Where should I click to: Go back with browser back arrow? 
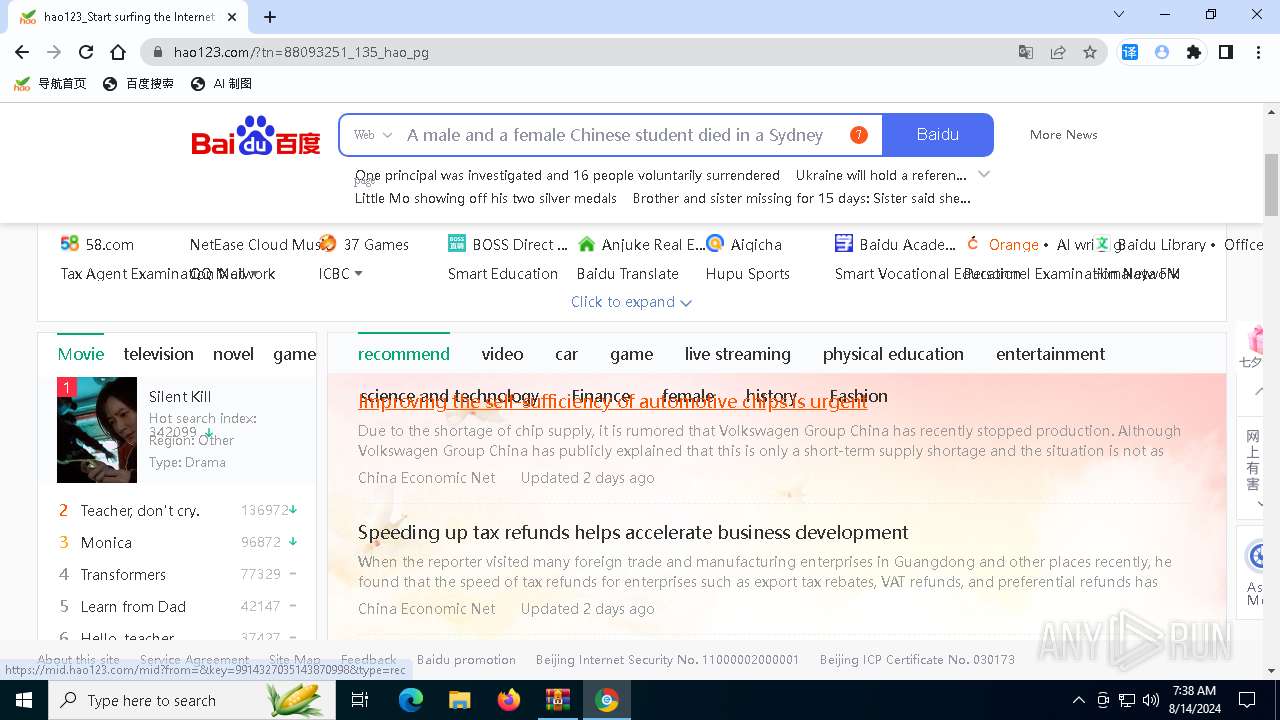coord(22,52)
